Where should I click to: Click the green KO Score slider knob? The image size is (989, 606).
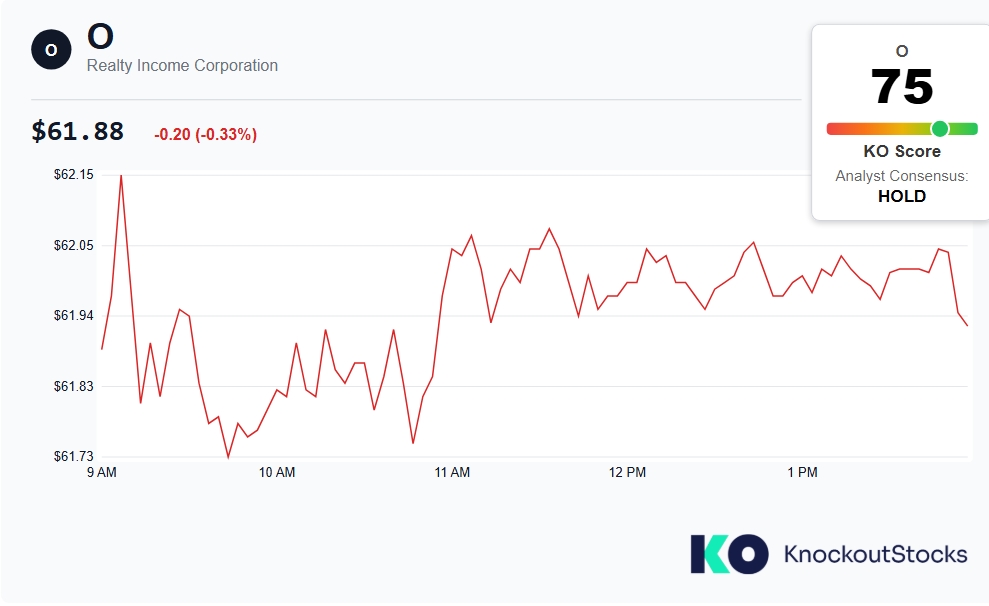click(940, 129)
